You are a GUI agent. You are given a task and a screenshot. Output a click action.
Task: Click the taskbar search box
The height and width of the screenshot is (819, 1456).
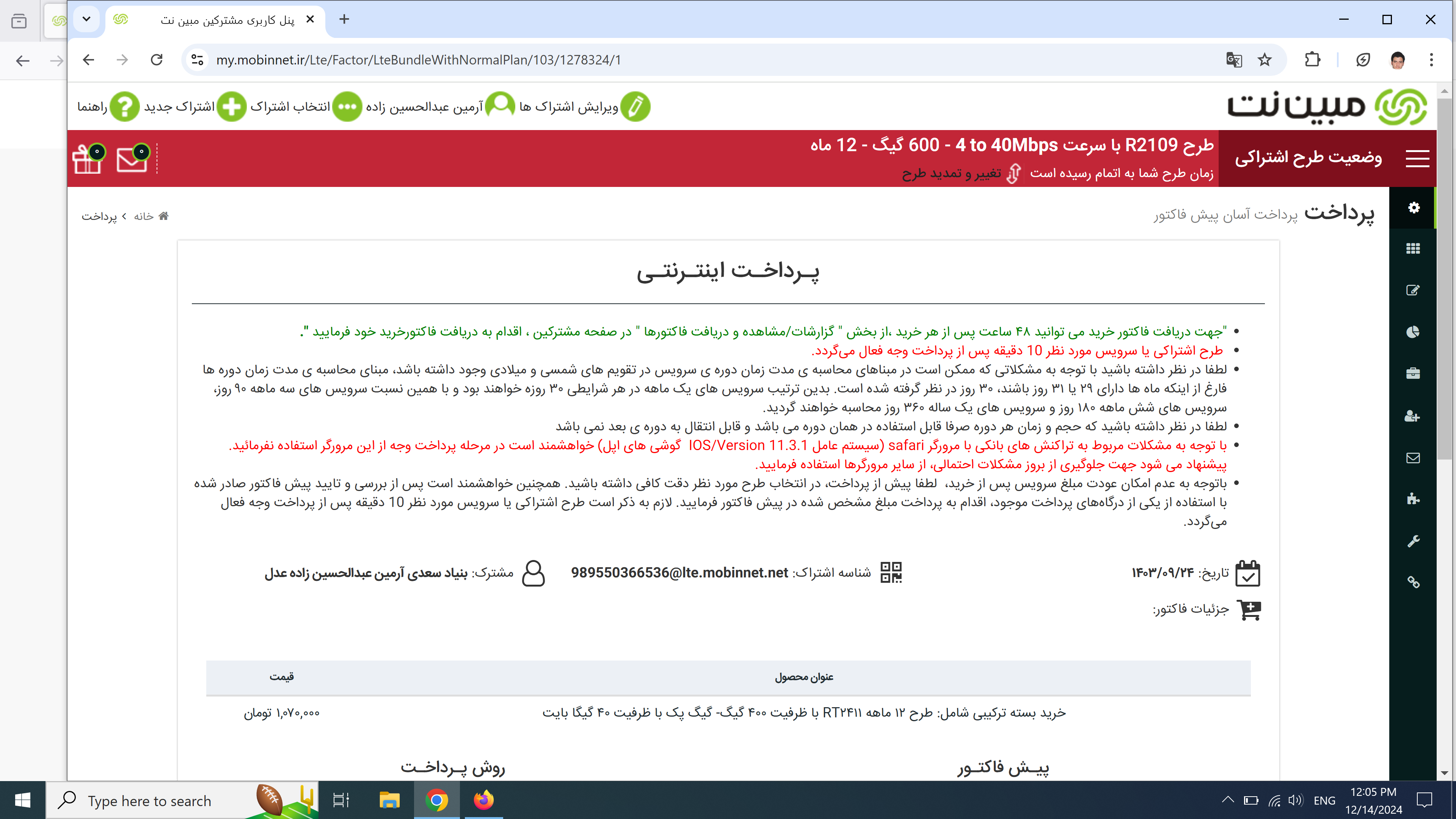pos(182,800)
